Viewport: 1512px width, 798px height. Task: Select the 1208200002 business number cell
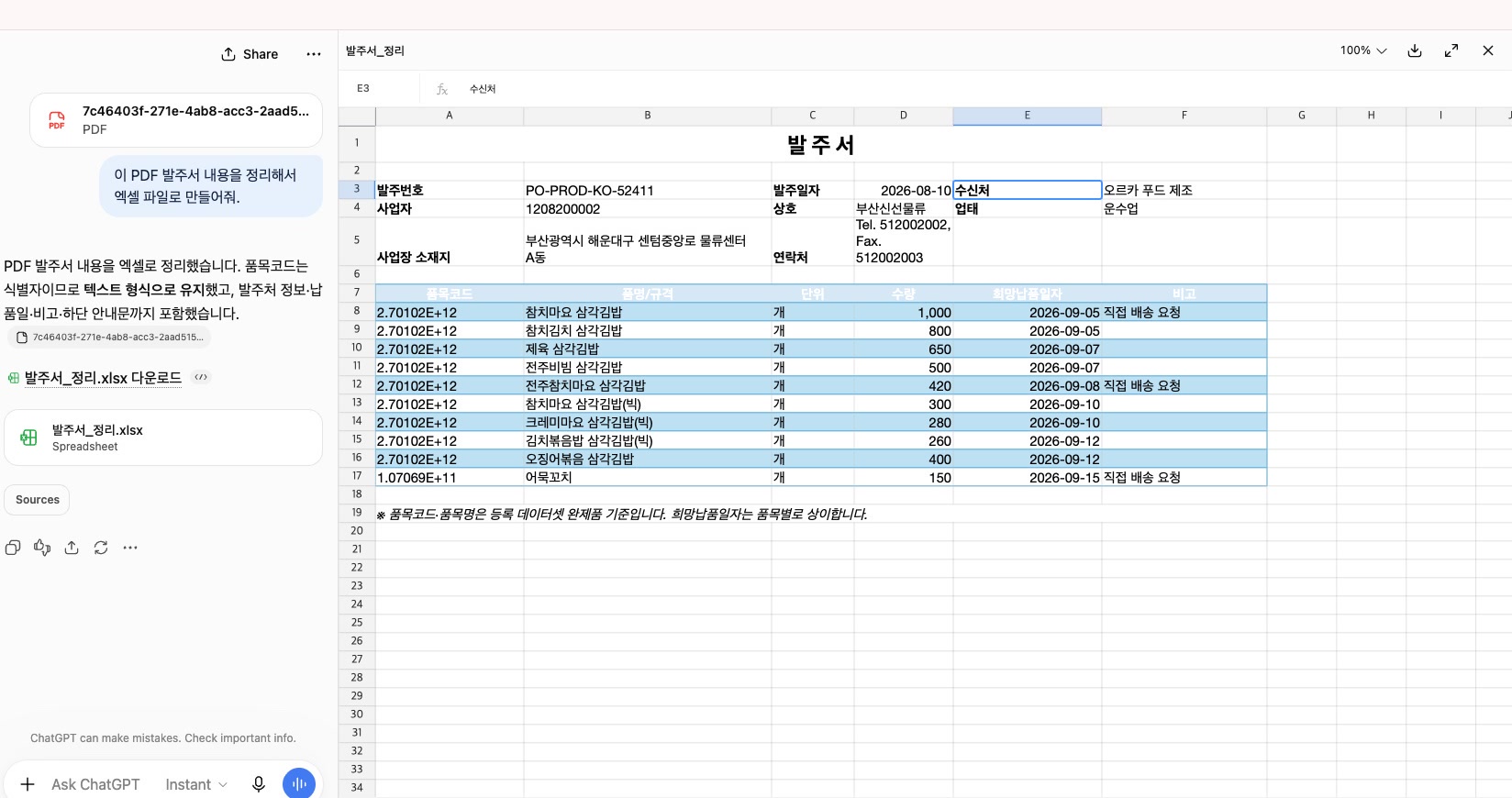[x=648, y=208]
